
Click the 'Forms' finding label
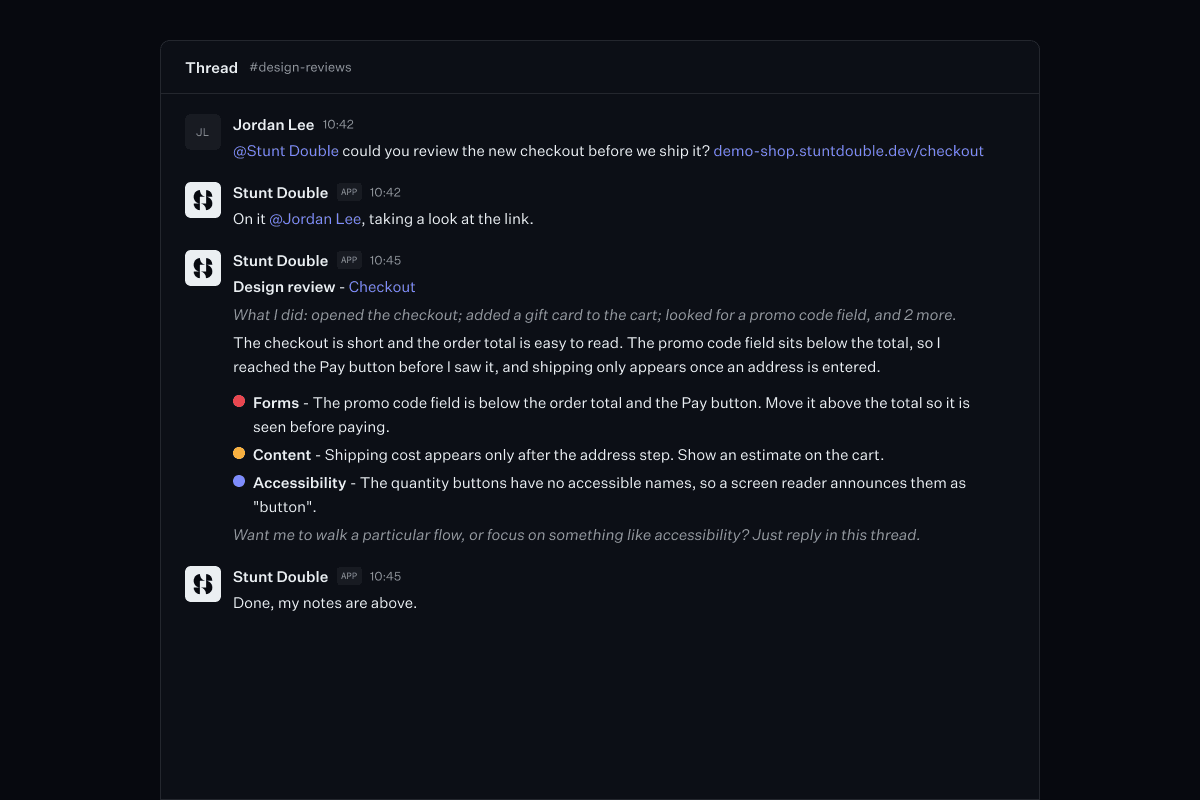click(276, 403)
